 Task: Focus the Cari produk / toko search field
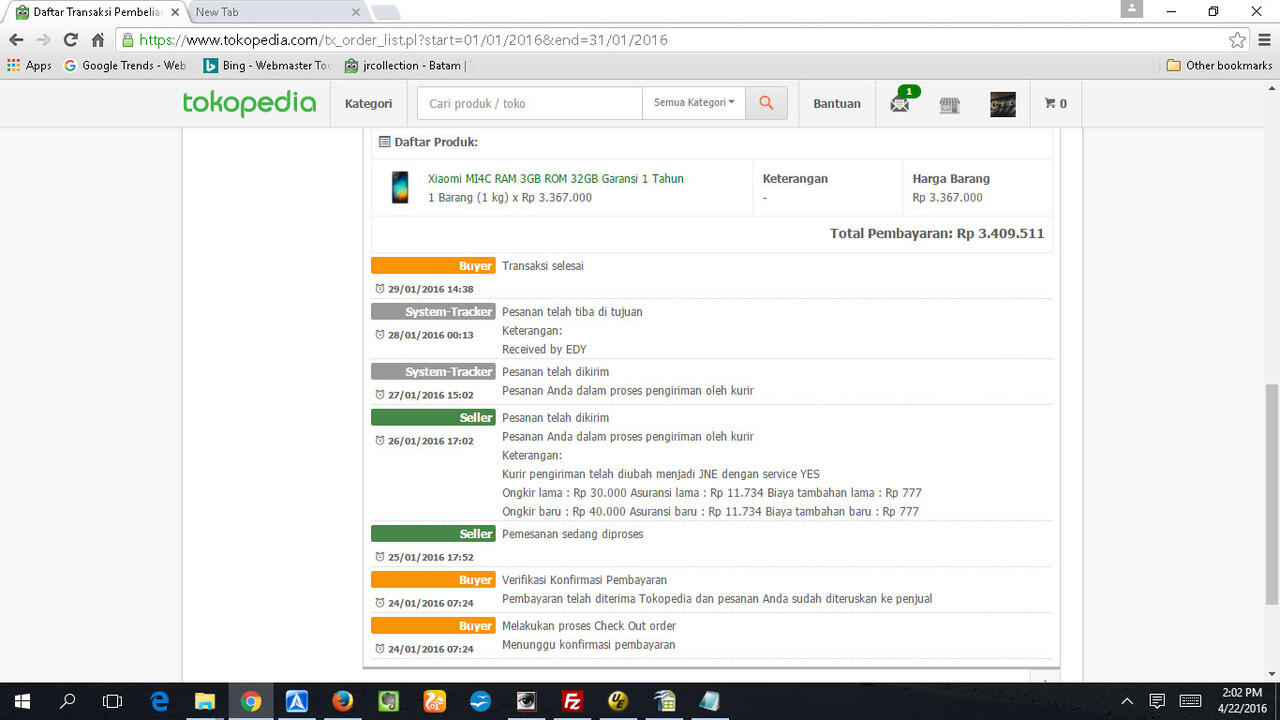click(x=530, y=103)
